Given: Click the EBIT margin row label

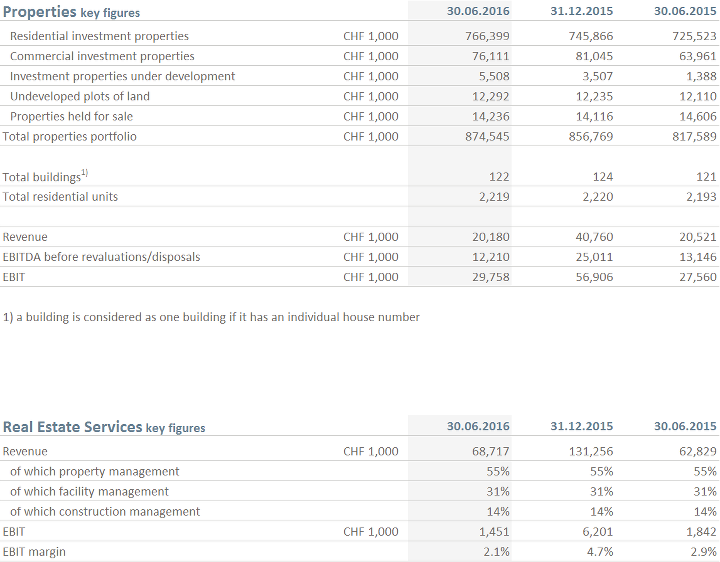Looking at the screenshot, I should pyautogui.click(x=34, y=551).
